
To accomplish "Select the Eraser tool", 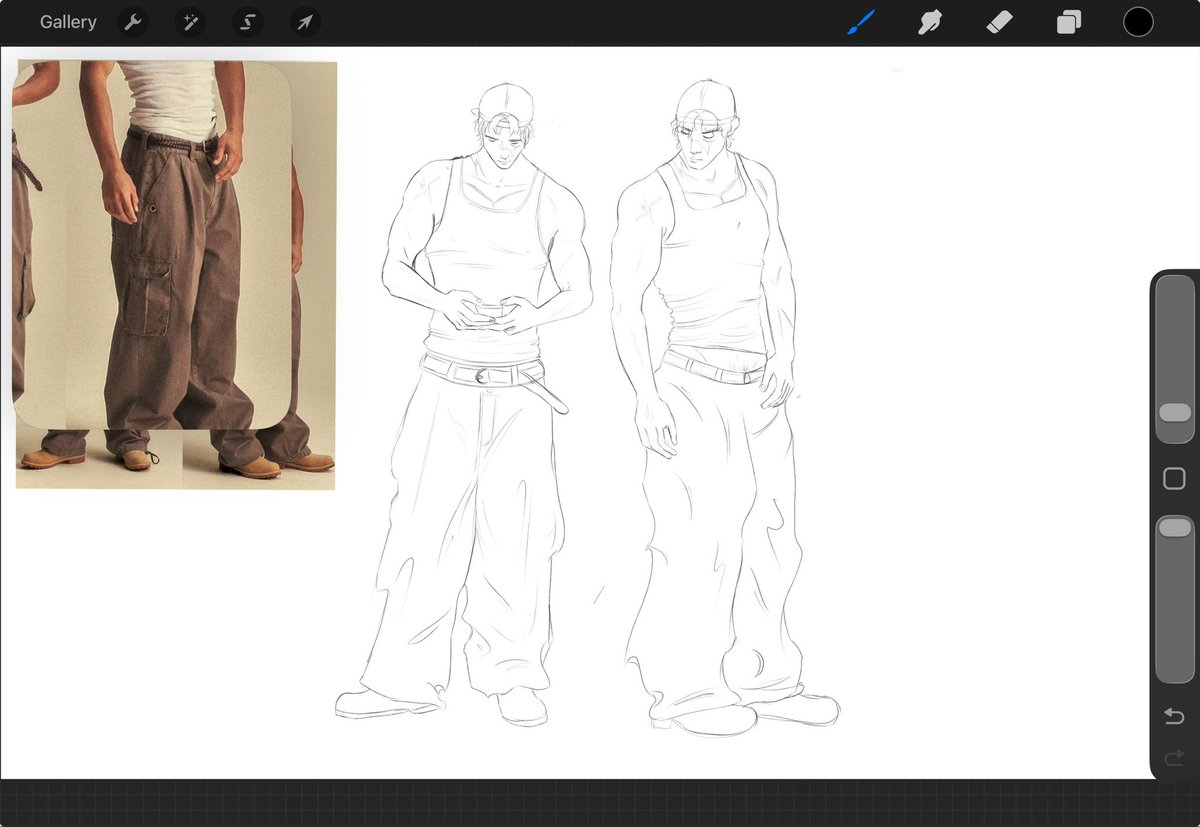I will 999,22.
